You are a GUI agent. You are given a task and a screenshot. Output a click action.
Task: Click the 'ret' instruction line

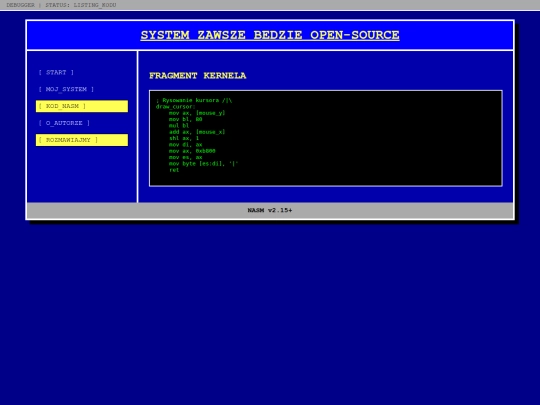coord(174,170)
